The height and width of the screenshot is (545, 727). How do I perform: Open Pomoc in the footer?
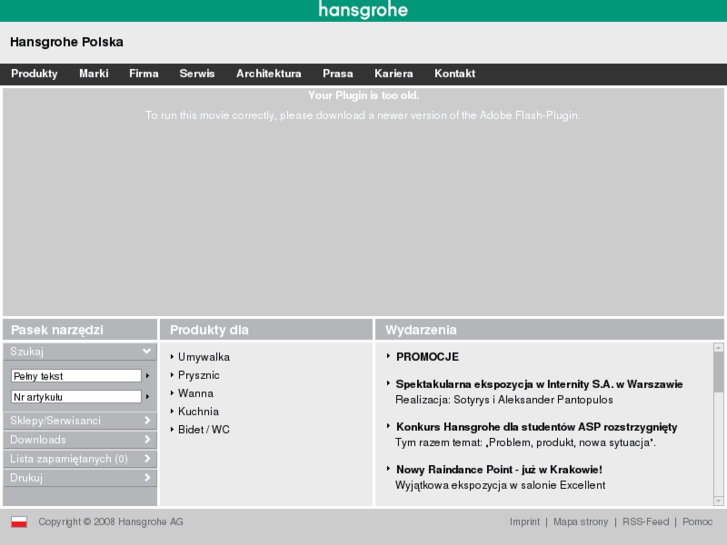click(x=697, y=522)
